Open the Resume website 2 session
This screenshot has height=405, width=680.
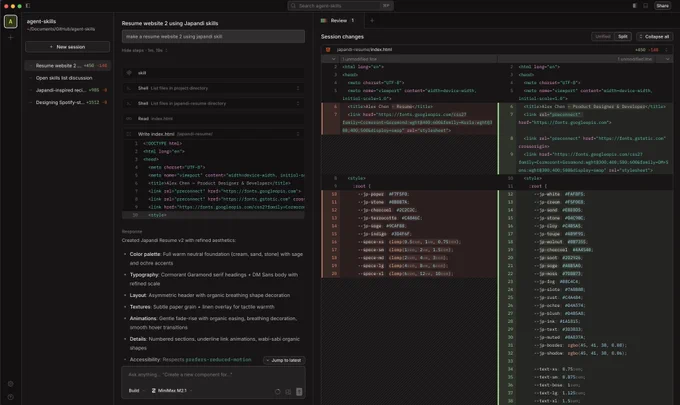pos(67,65)
